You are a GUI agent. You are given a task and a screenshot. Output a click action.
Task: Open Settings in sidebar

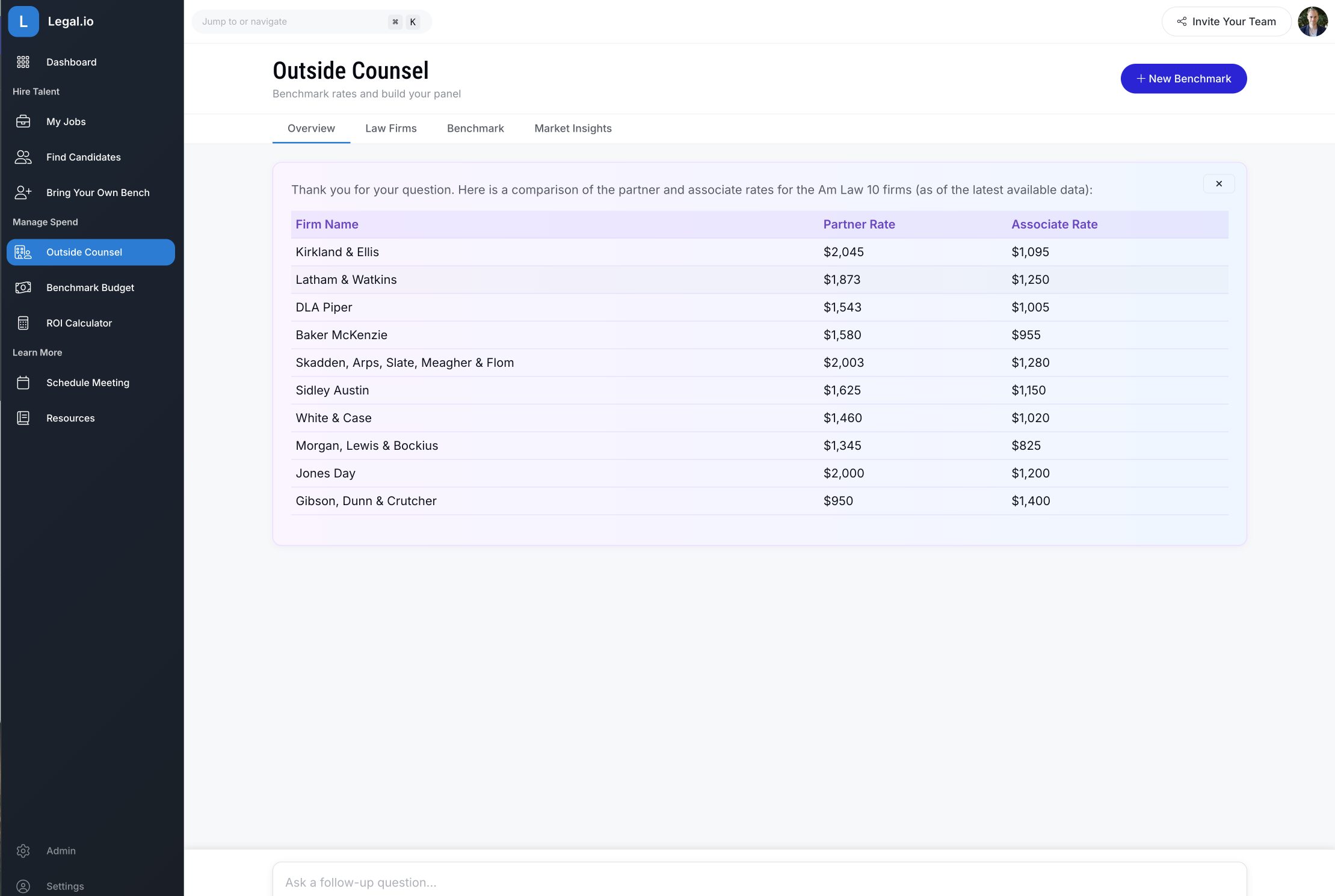pos(91,886)
